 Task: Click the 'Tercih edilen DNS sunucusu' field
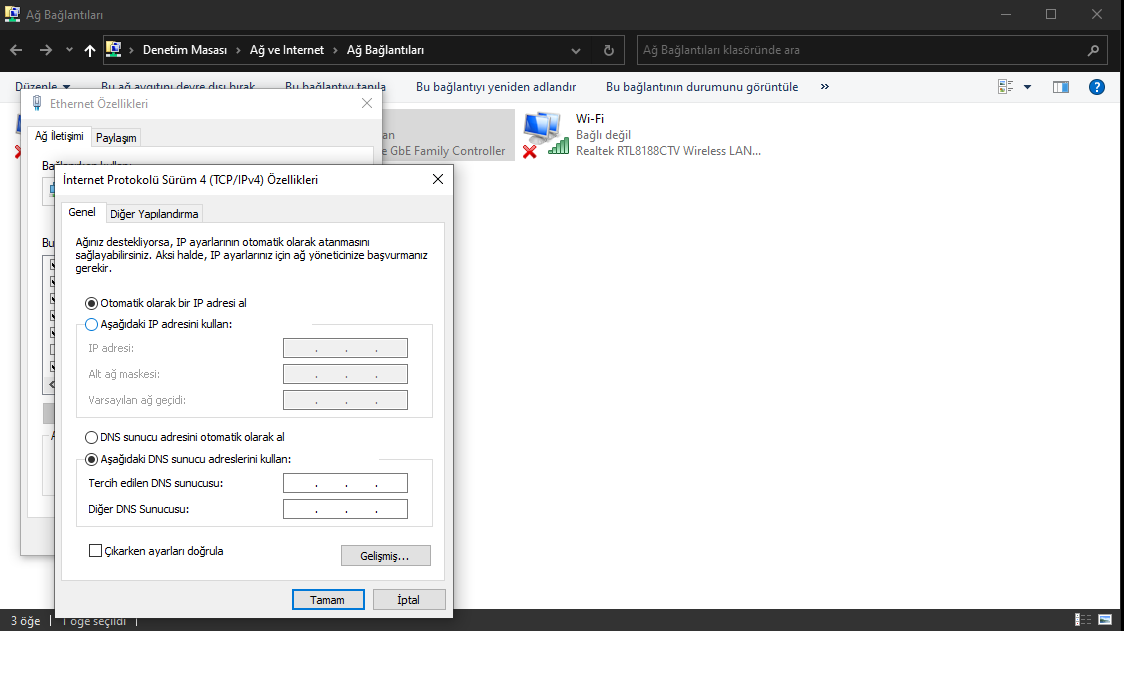click(345, 483)
